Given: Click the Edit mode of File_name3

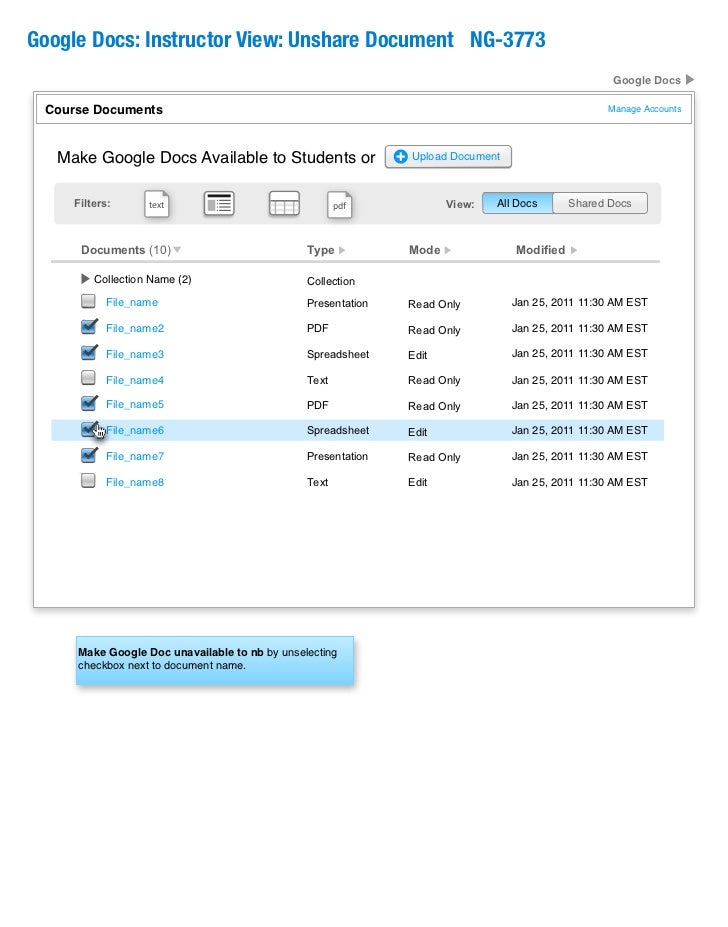Looking at the screenshot, I should [x=418, y=355].
